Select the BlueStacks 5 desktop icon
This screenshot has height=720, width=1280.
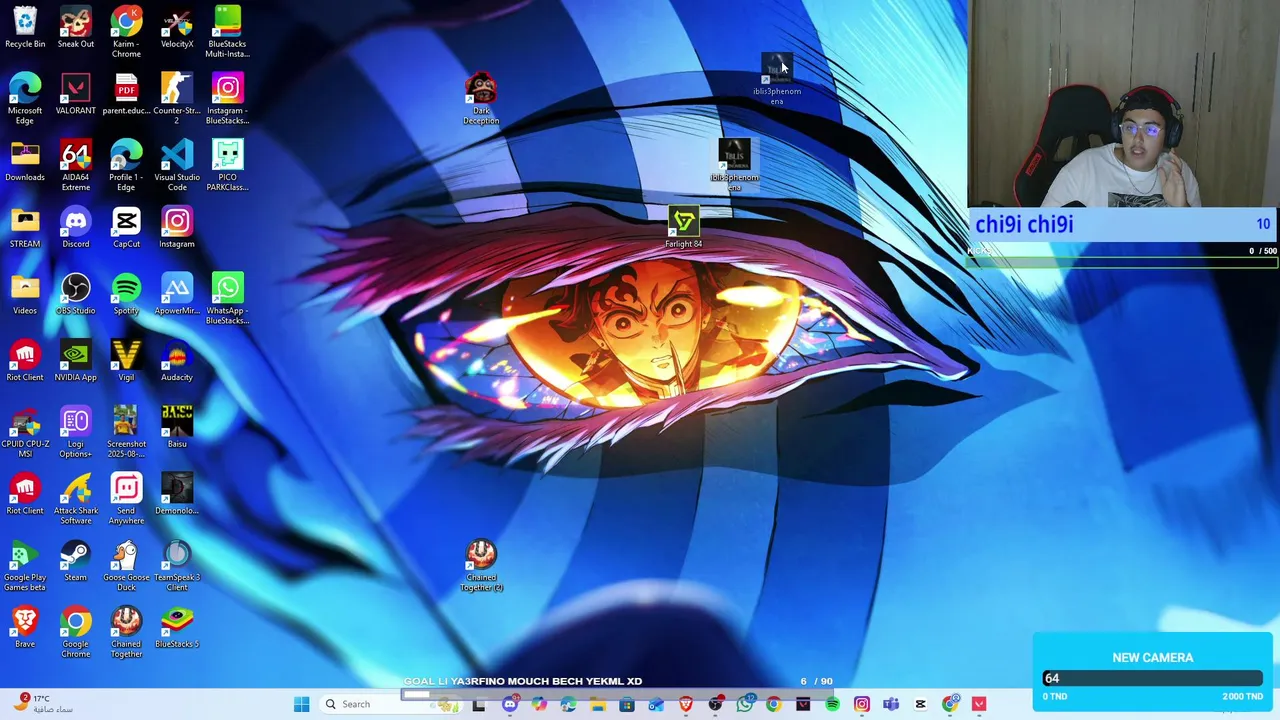pyautogui.click(x=177, y=628)
